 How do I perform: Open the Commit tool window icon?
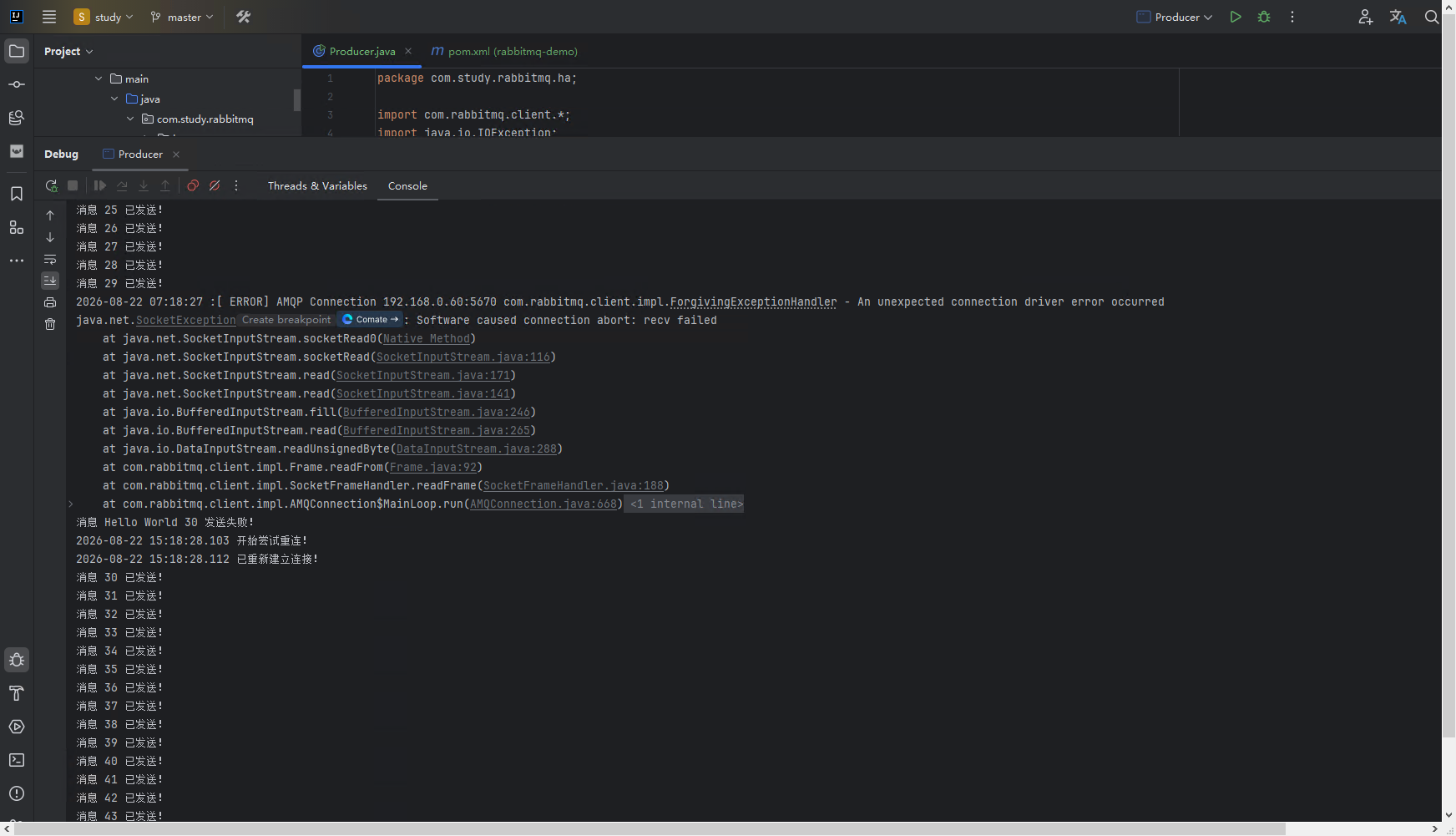pos(17,84)
